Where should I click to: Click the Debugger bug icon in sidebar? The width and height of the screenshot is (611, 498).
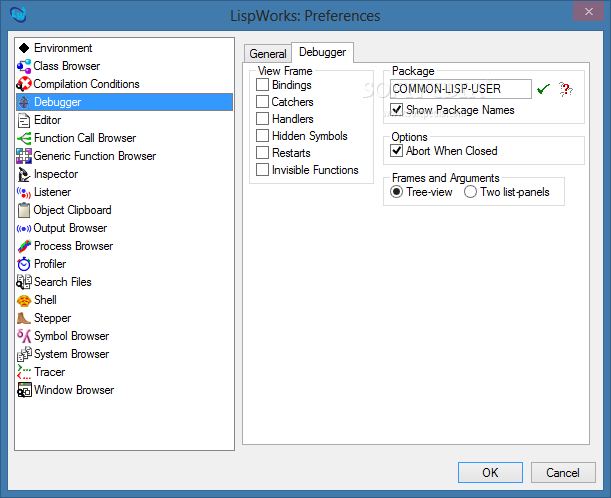pyautogui.click(x=24, y=102)
